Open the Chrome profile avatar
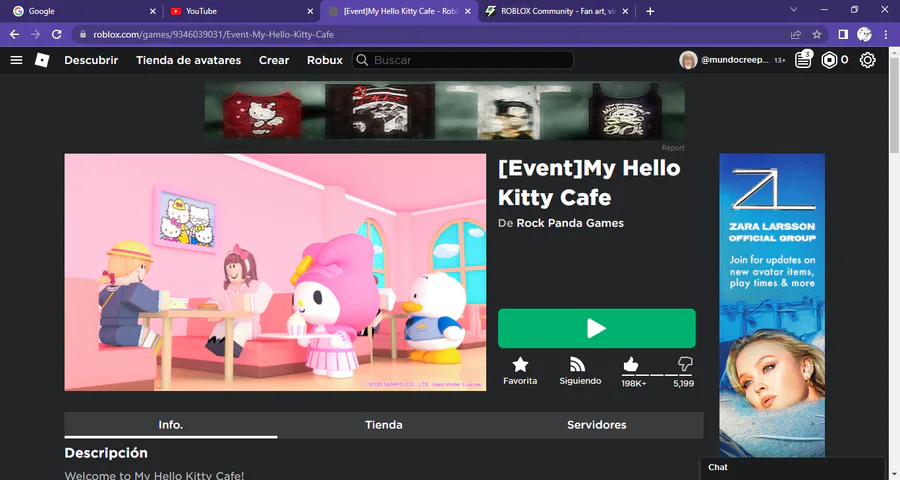 tap(864, 34)
